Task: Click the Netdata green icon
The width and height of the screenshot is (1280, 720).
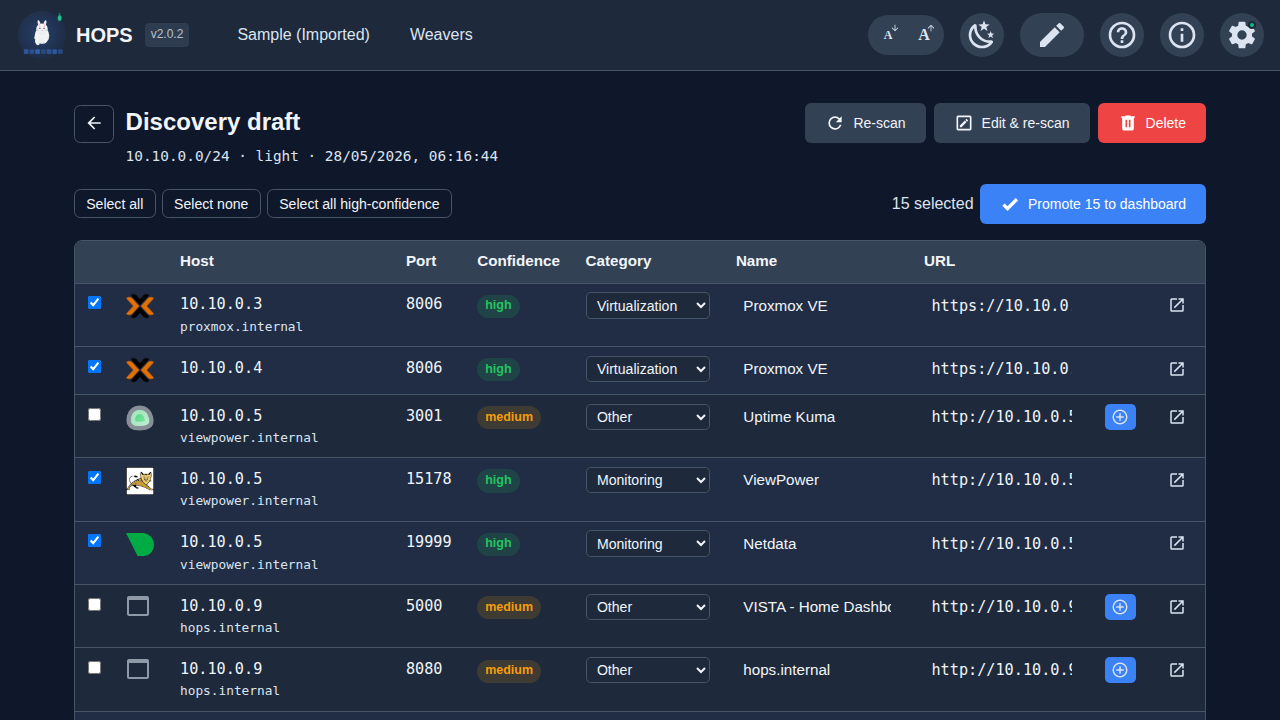Action: [x=140, y=544]
